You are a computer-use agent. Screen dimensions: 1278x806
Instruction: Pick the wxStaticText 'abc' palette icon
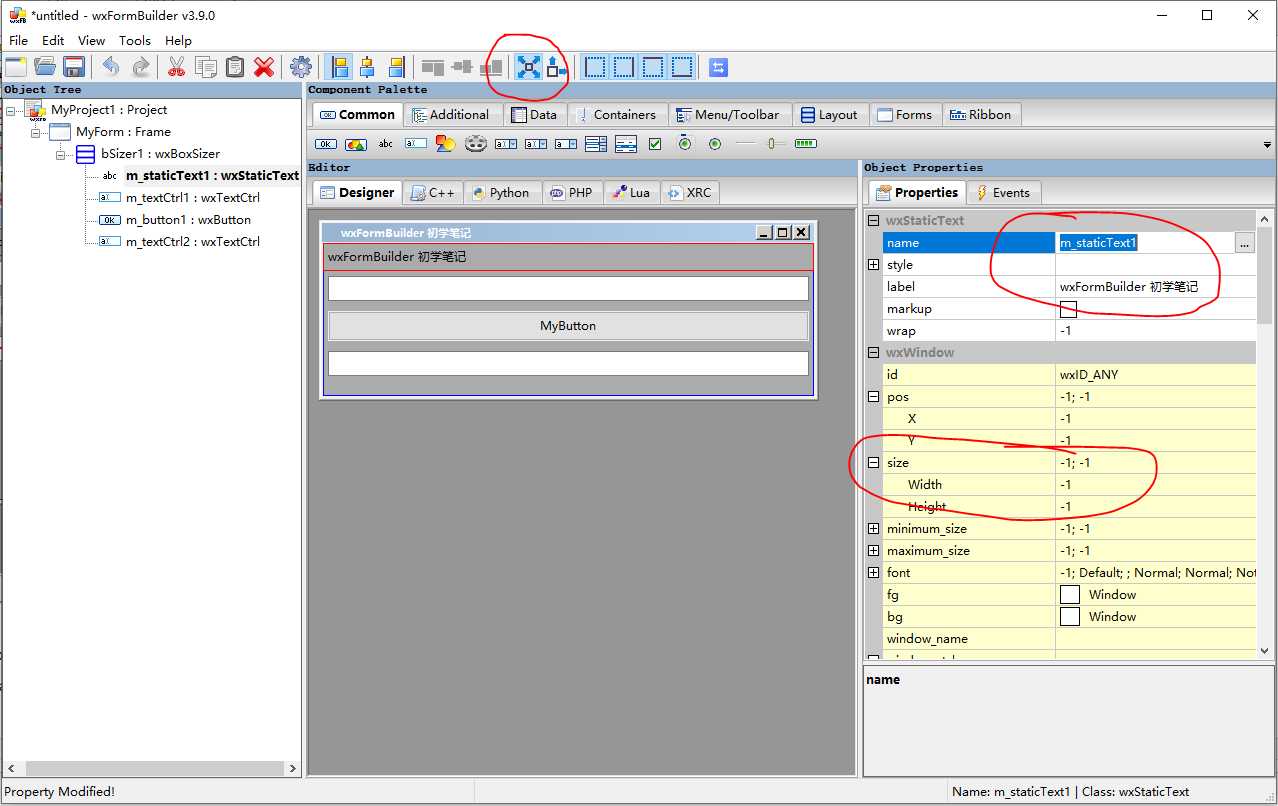click(385, 144)
